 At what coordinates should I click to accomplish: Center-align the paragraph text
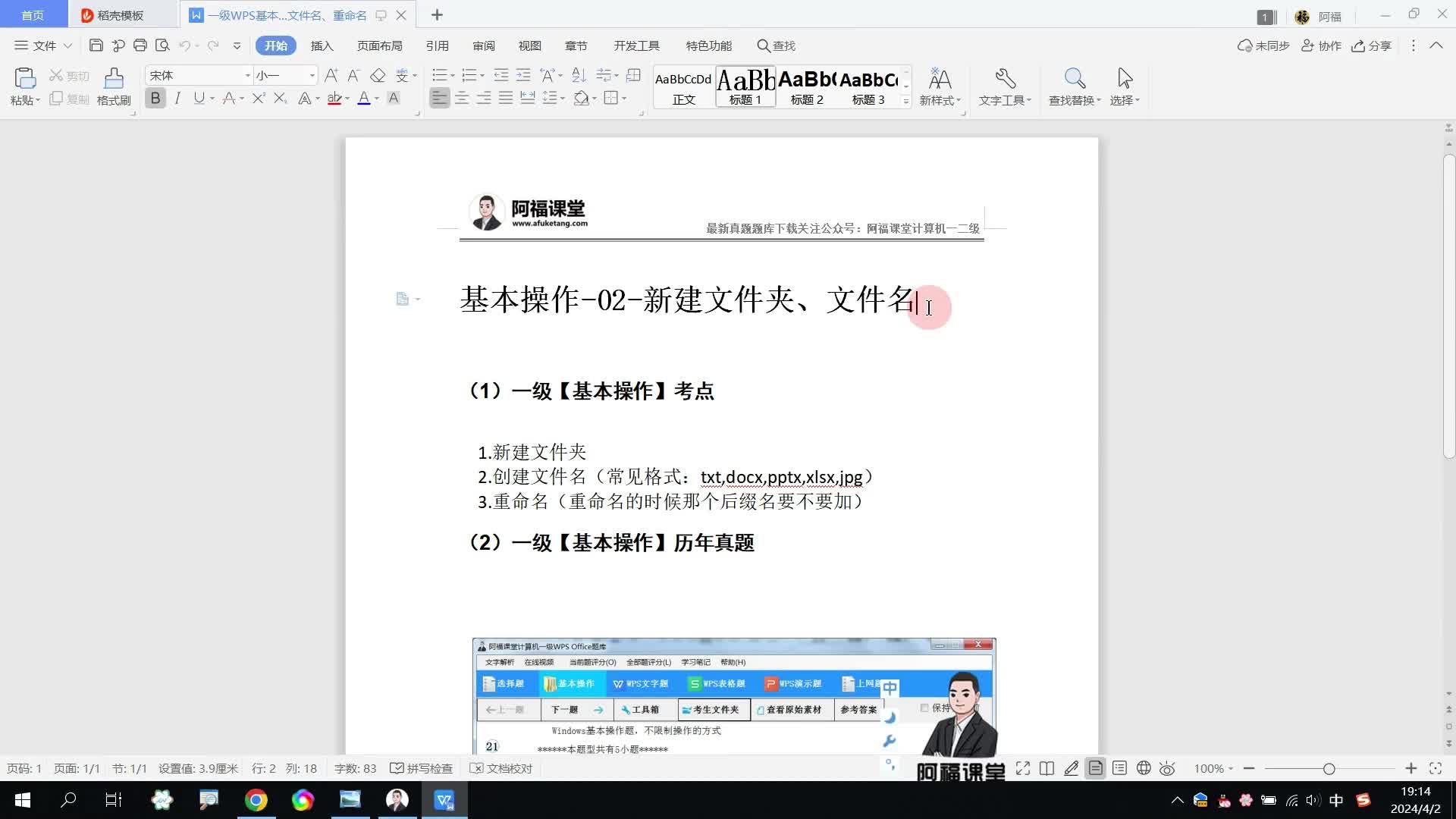pyautogui.click(x=461, y=99)
